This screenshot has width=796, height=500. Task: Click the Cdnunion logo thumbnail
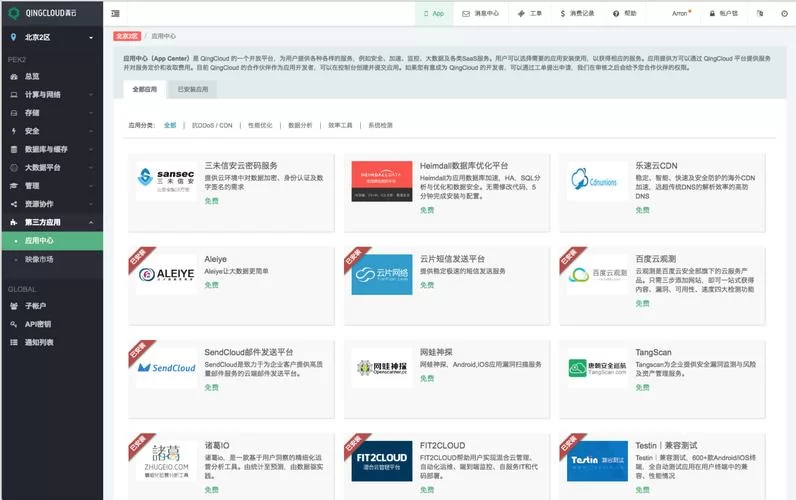tap(597, 181)
